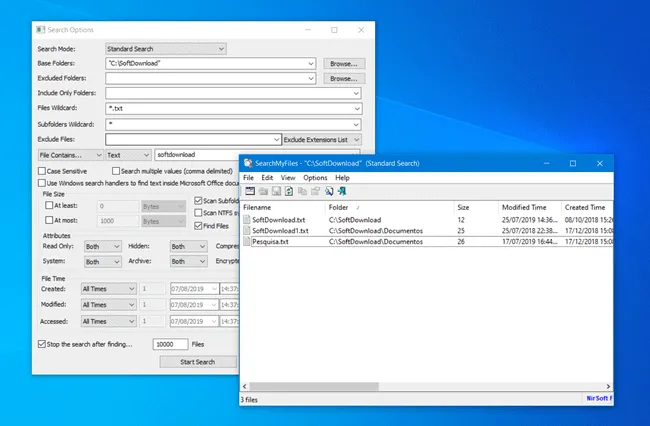Expand Excluded Folders dropdown
The width and height of the screenshot is (650, 426).
click(x=310, y=78)
